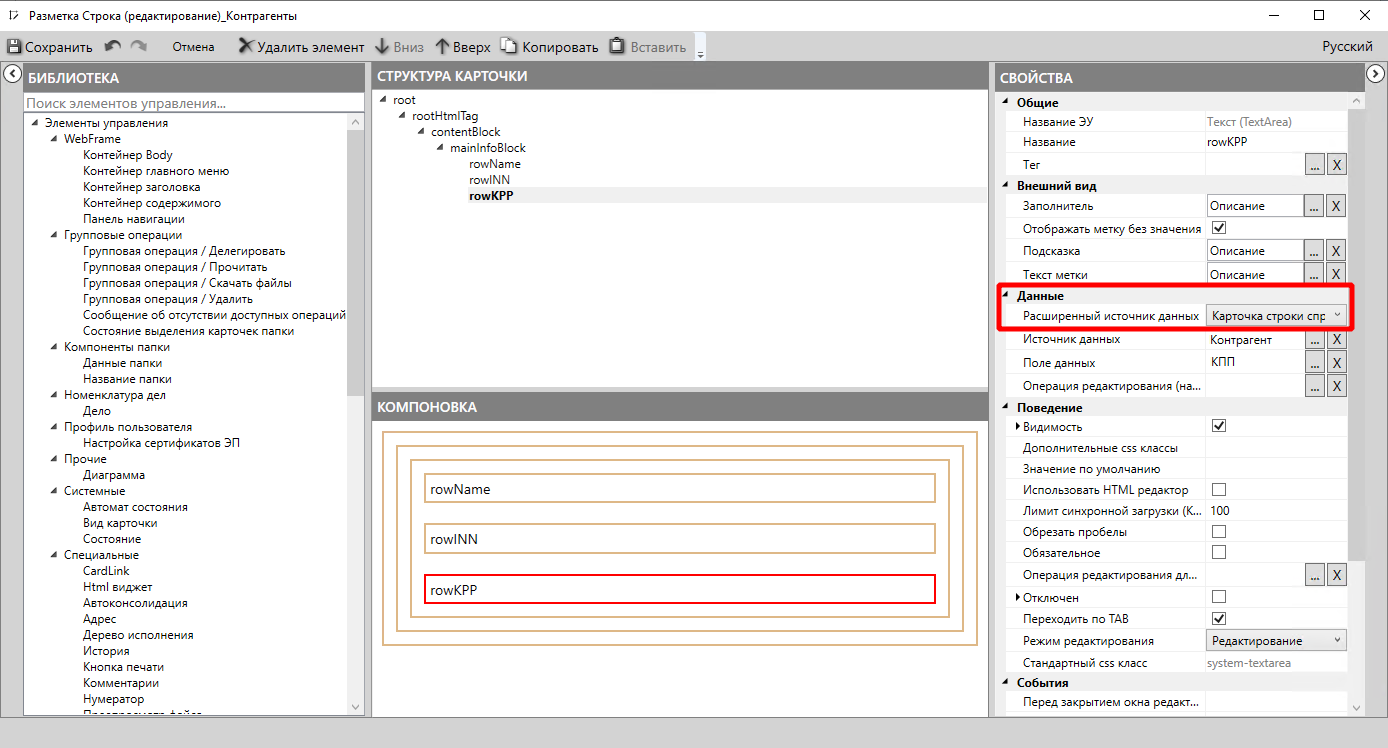Toggle Отключен checkbox

click(1219, 597)
